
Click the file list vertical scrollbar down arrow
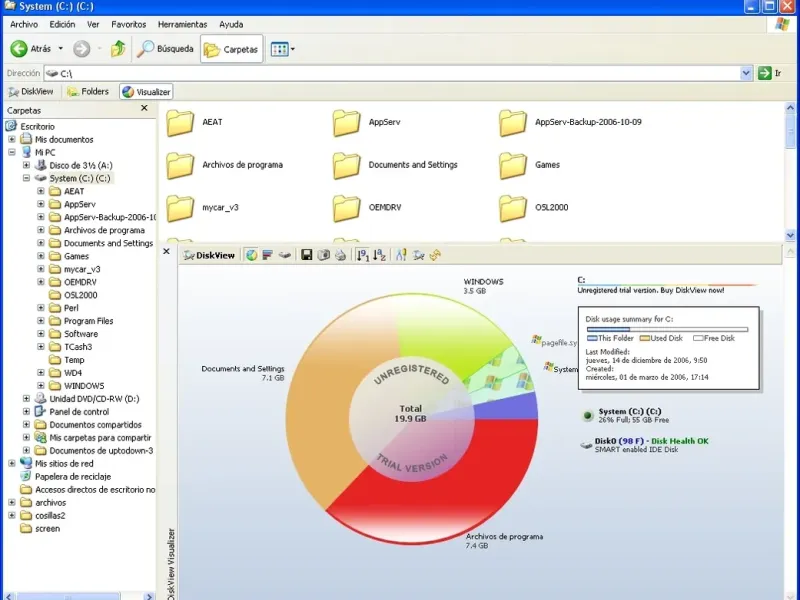tap(790, 235)
